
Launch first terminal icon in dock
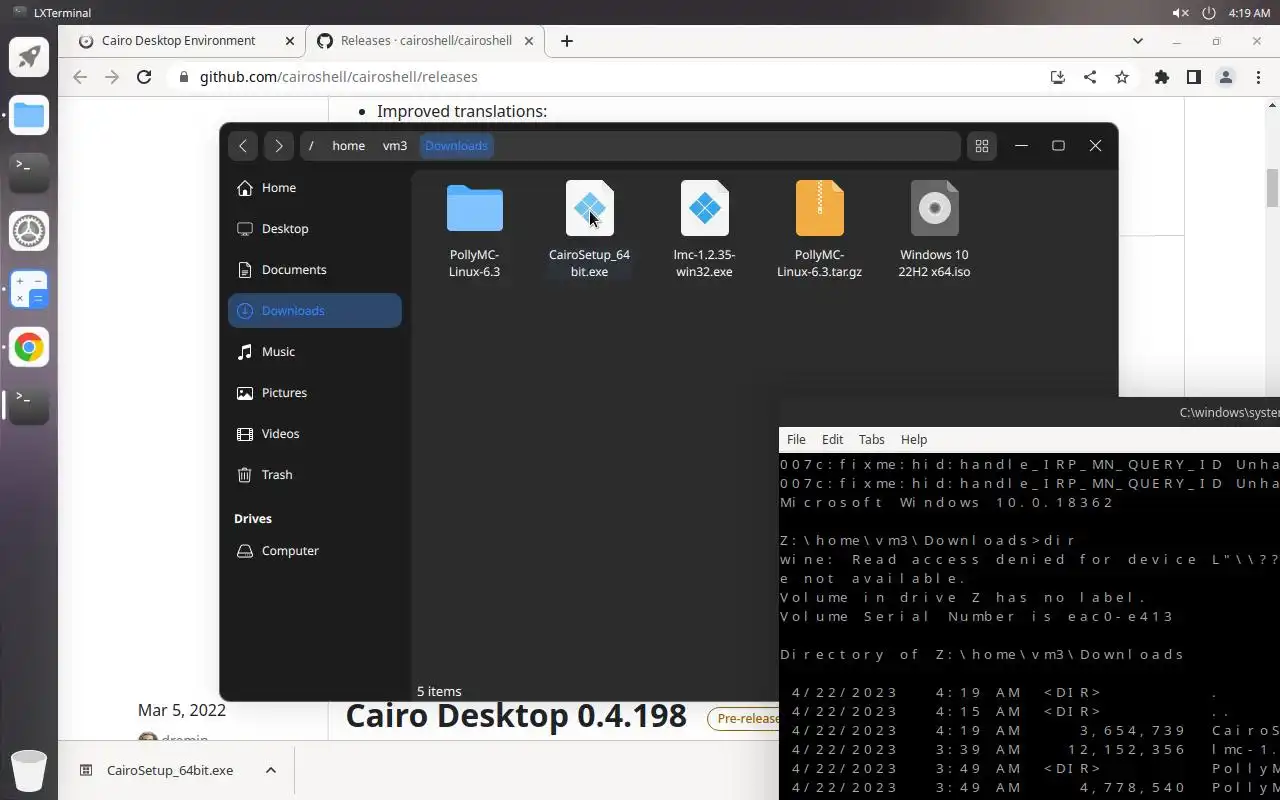pos(29,173)
